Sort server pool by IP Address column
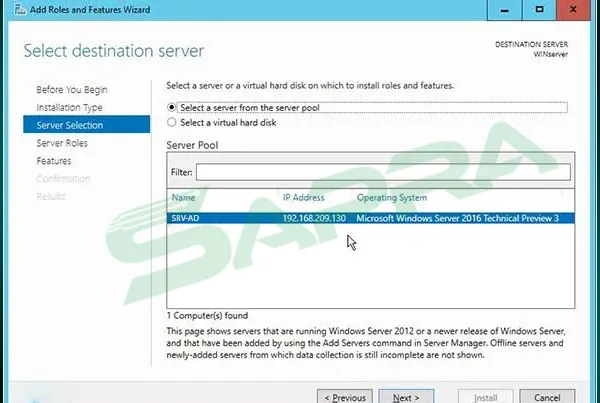The height and width of the screenshot is (403, 600). click(303, 198)
